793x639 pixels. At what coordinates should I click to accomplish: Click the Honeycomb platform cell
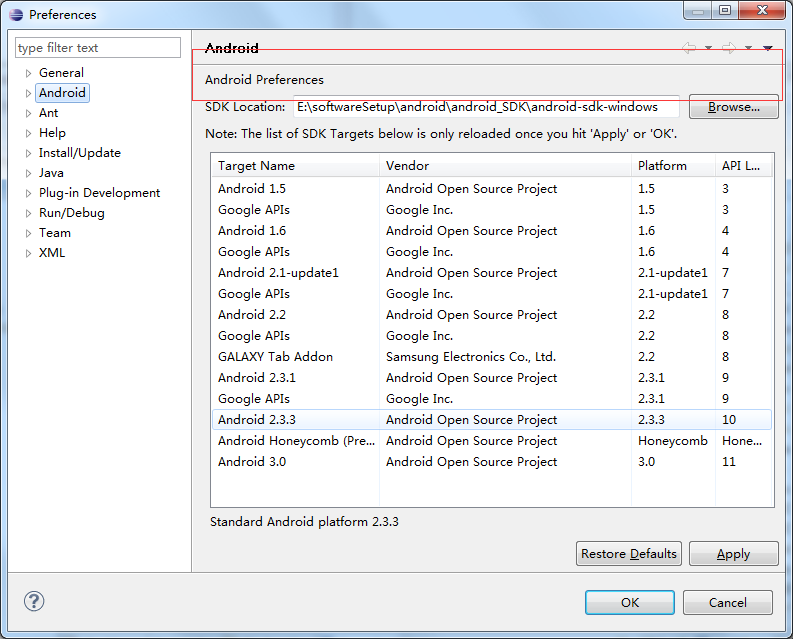(x=673, y=441)
